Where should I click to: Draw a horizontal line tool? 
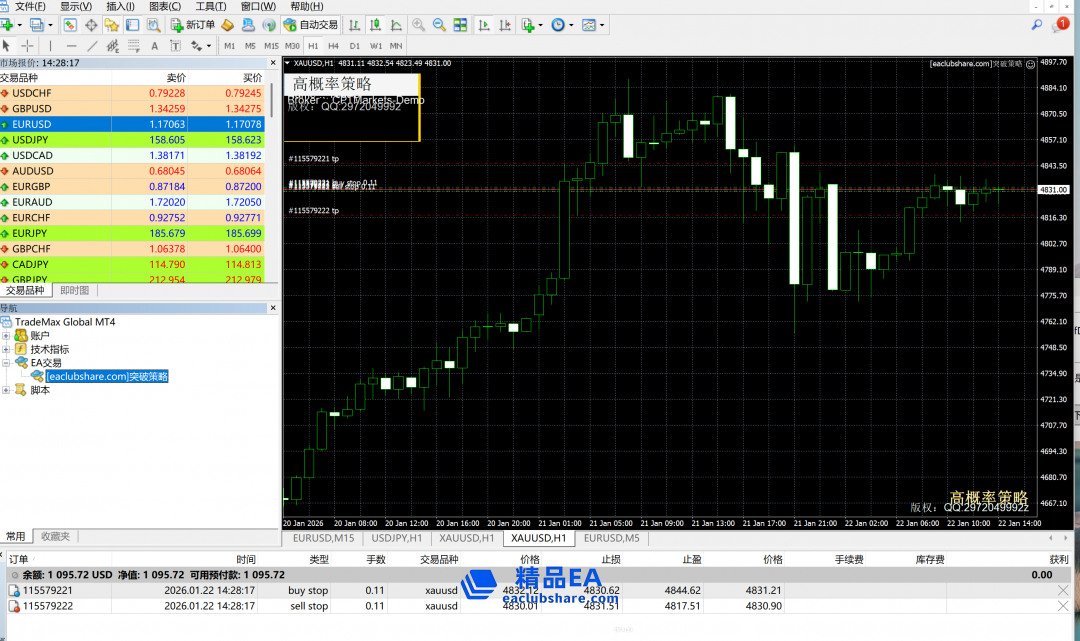[71, 46]
